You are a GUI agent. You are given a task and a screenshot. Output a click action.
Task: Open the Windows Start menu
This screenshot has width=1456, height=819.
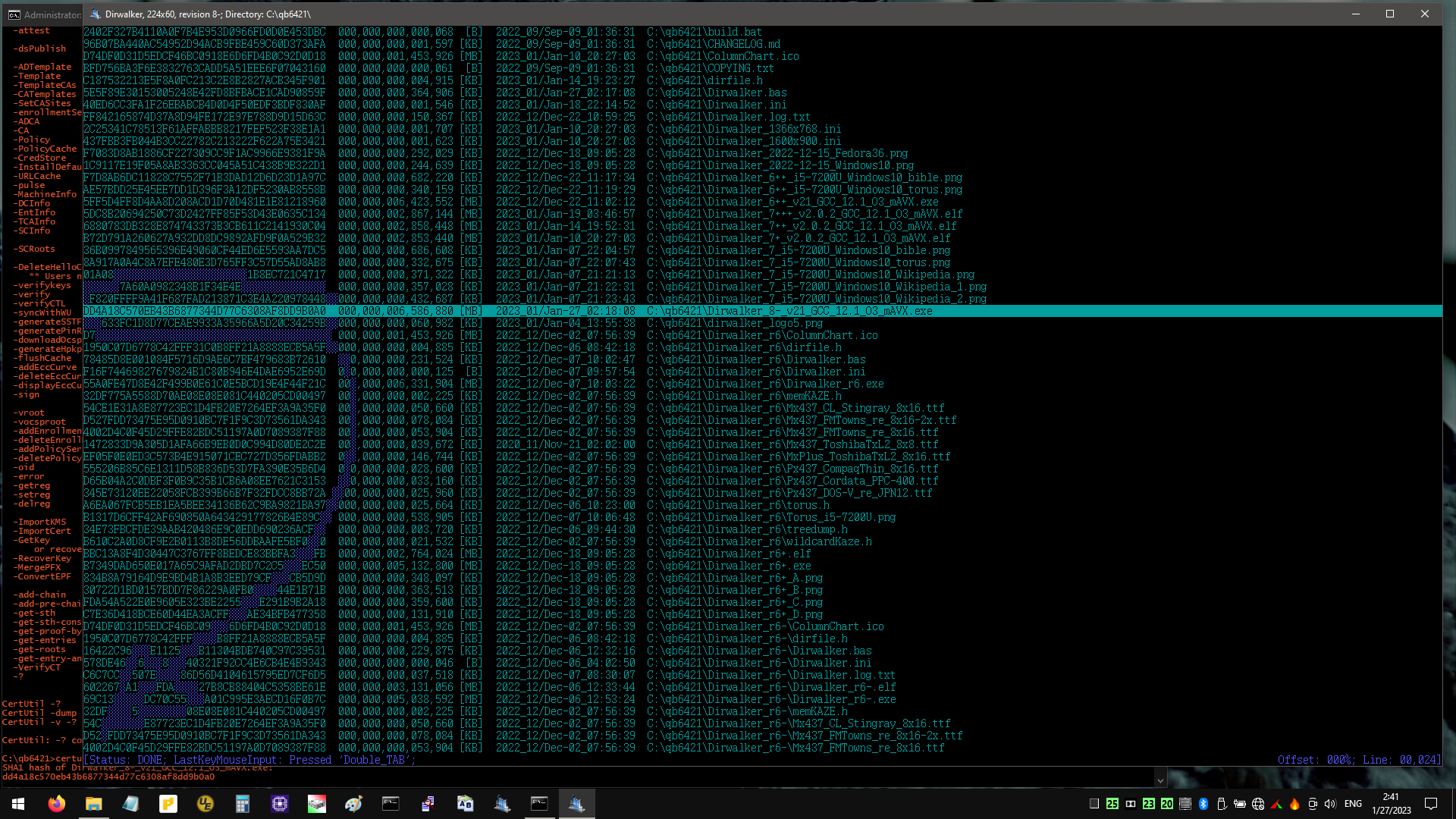(18, 804)
